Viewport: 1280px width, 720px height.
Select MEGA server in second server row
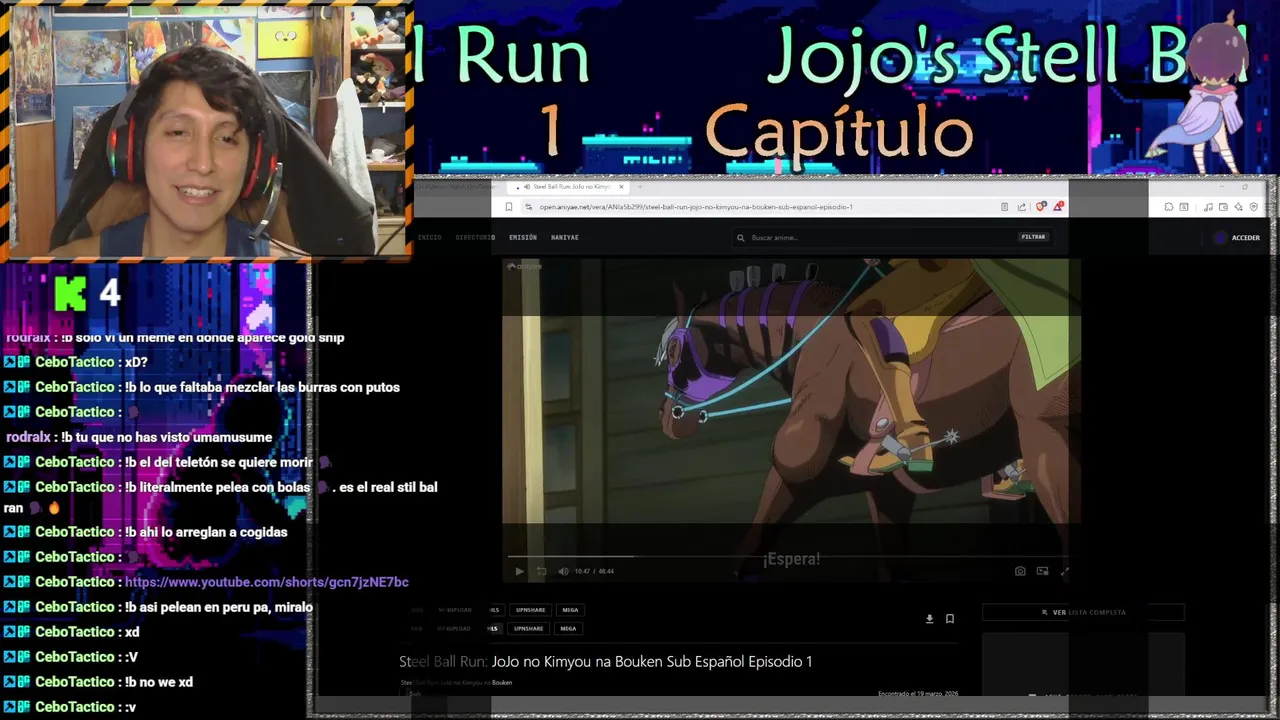click(x=568, y=629)
